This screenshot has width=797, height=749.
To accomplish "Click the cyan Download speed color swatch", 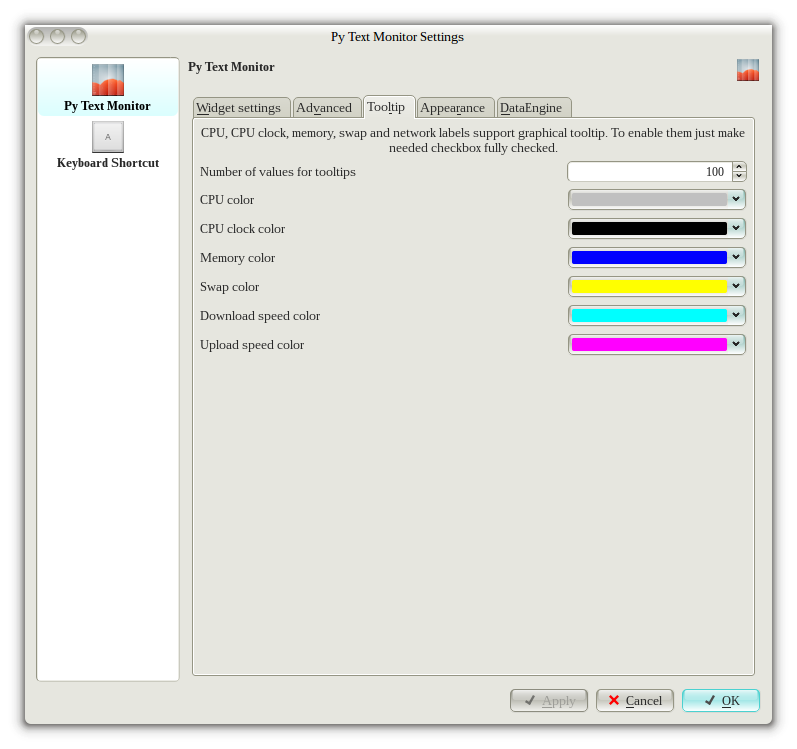I will (x=649, y=316).
